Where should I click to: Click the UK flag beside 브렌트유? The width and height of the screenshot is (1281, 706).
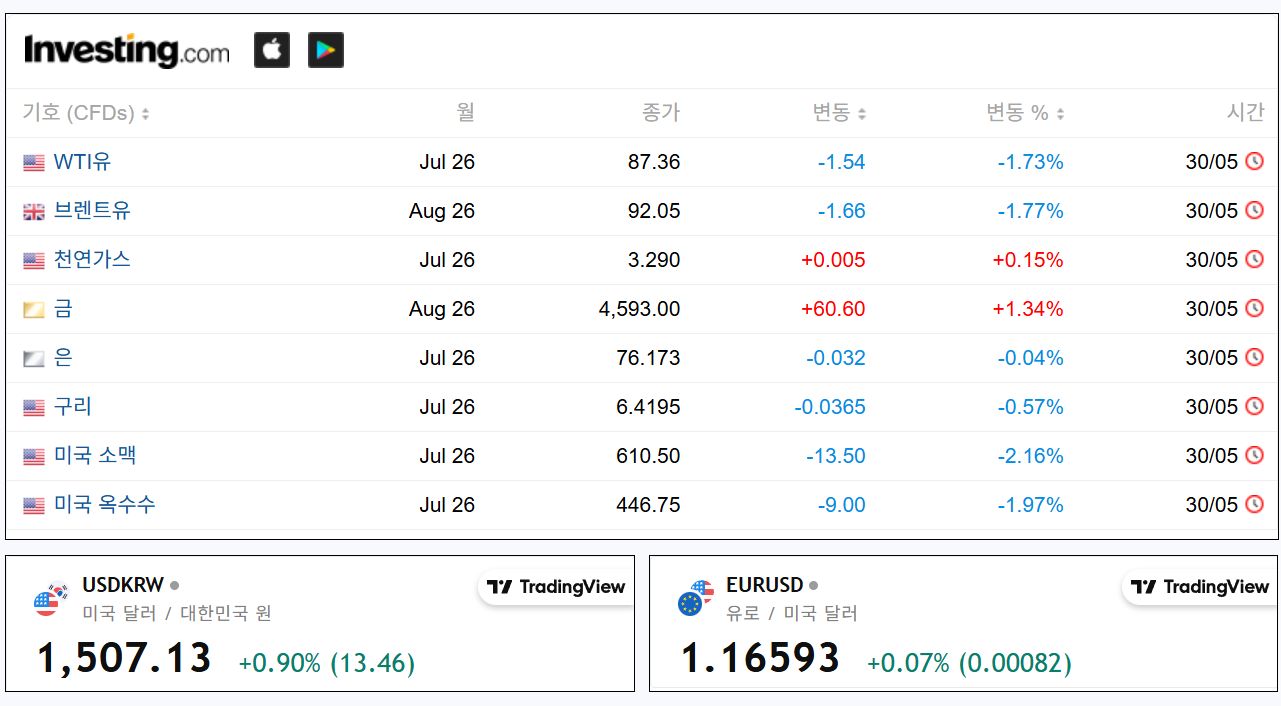pyautogui.click(x=34, y=212)
